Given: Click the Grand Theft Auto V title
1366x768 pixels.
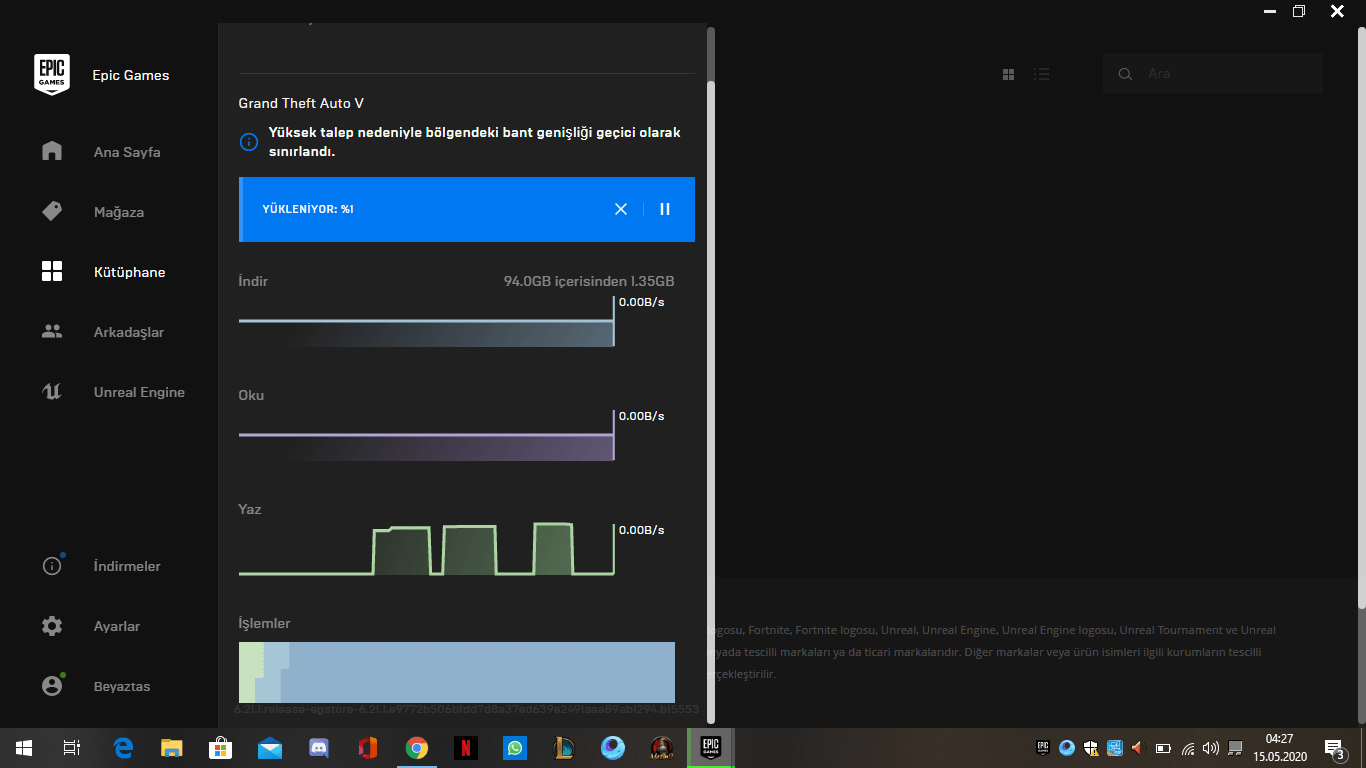Looking at the screenshot, I should pos(301,103).
